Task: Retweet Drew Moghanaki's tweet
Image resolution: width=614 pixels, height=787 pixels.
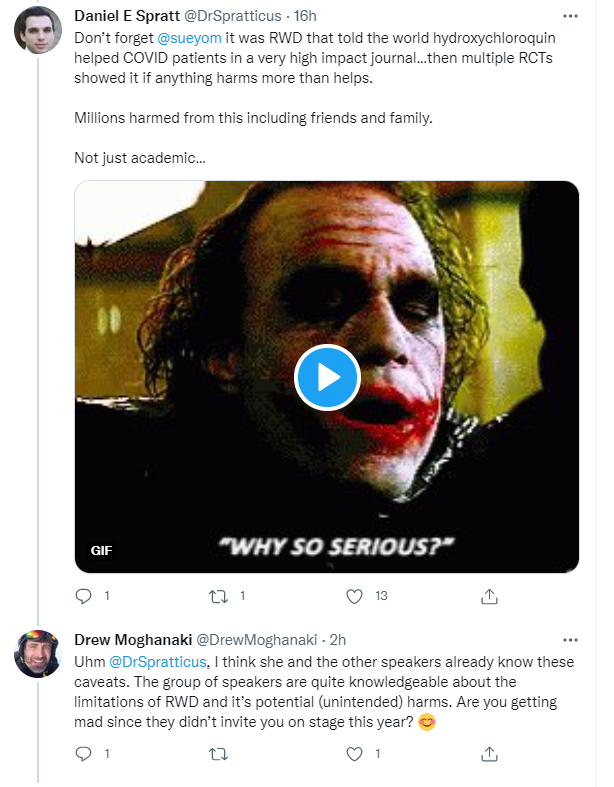Action: coord(218,753)
